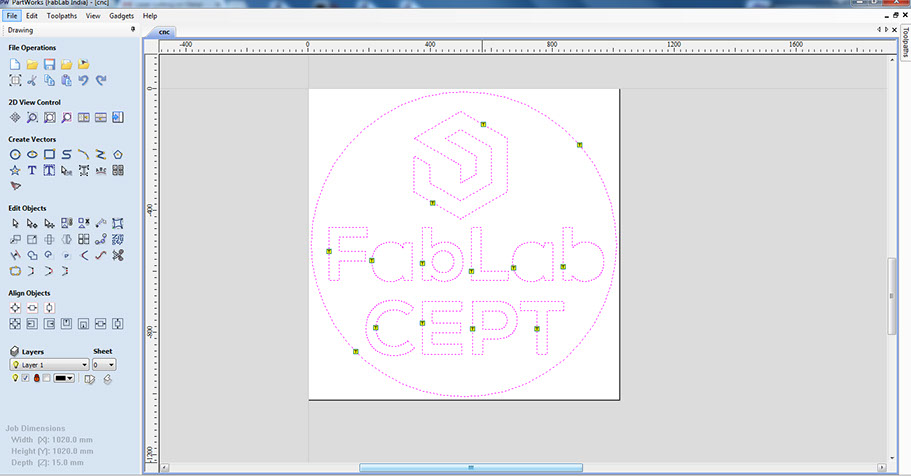Screen dimensions: 911x476
Task: Choose the Text on Curve (ABC arc) tool
Action: pyautogui.click(x=101, y=170)
